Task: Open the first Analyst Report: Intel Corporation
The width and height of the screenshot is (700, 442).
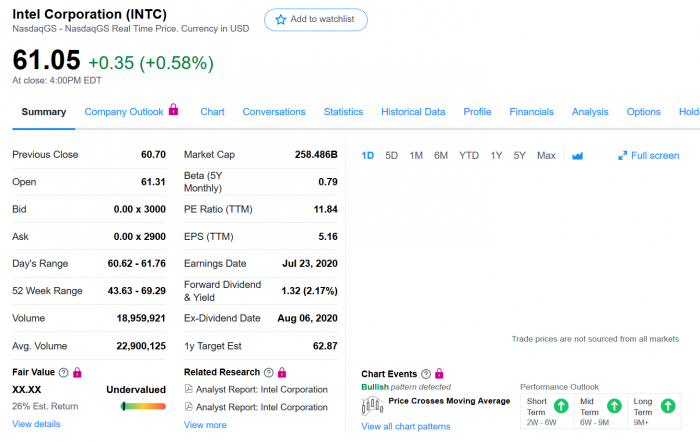Action: click(x=261, y=390)
